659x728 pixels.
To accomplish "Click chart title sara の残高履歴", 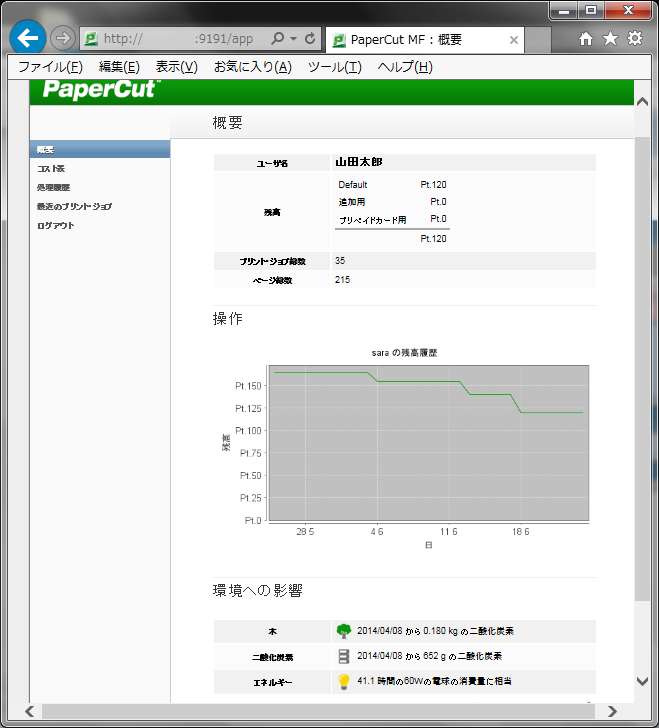I will (405, 353).
